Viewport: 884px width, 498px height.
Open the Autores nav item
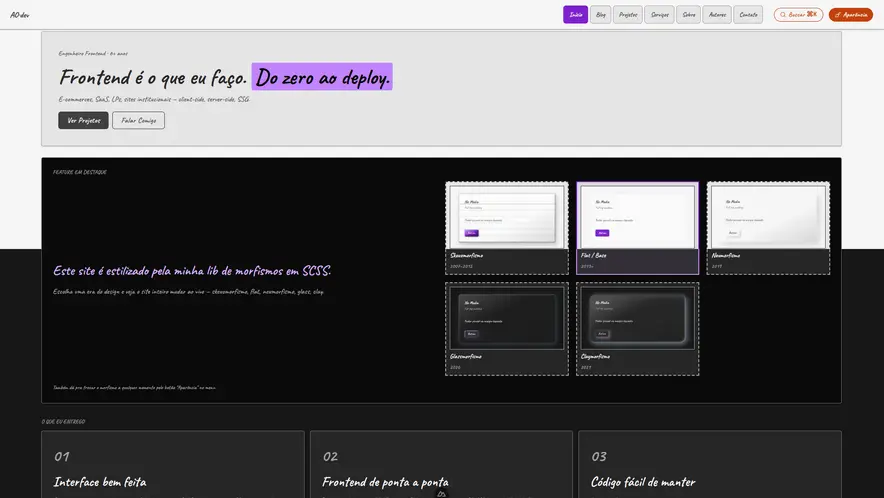[717, 15]
